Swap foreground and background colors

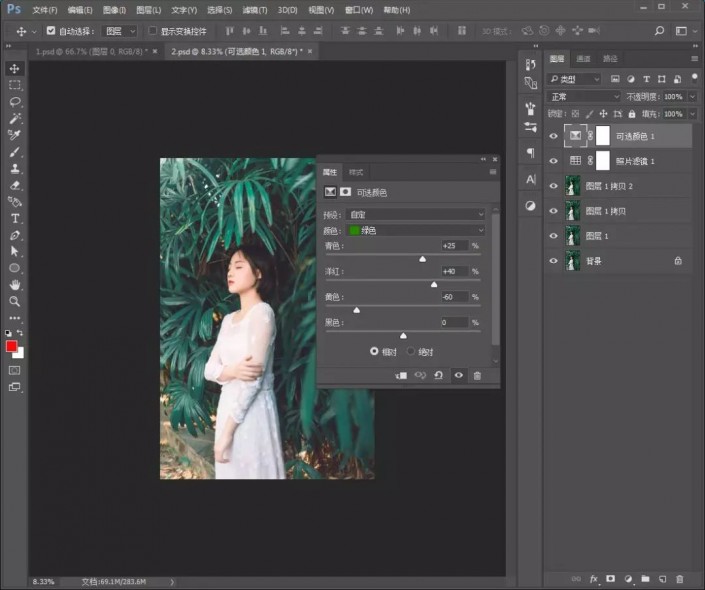[20, 333]
